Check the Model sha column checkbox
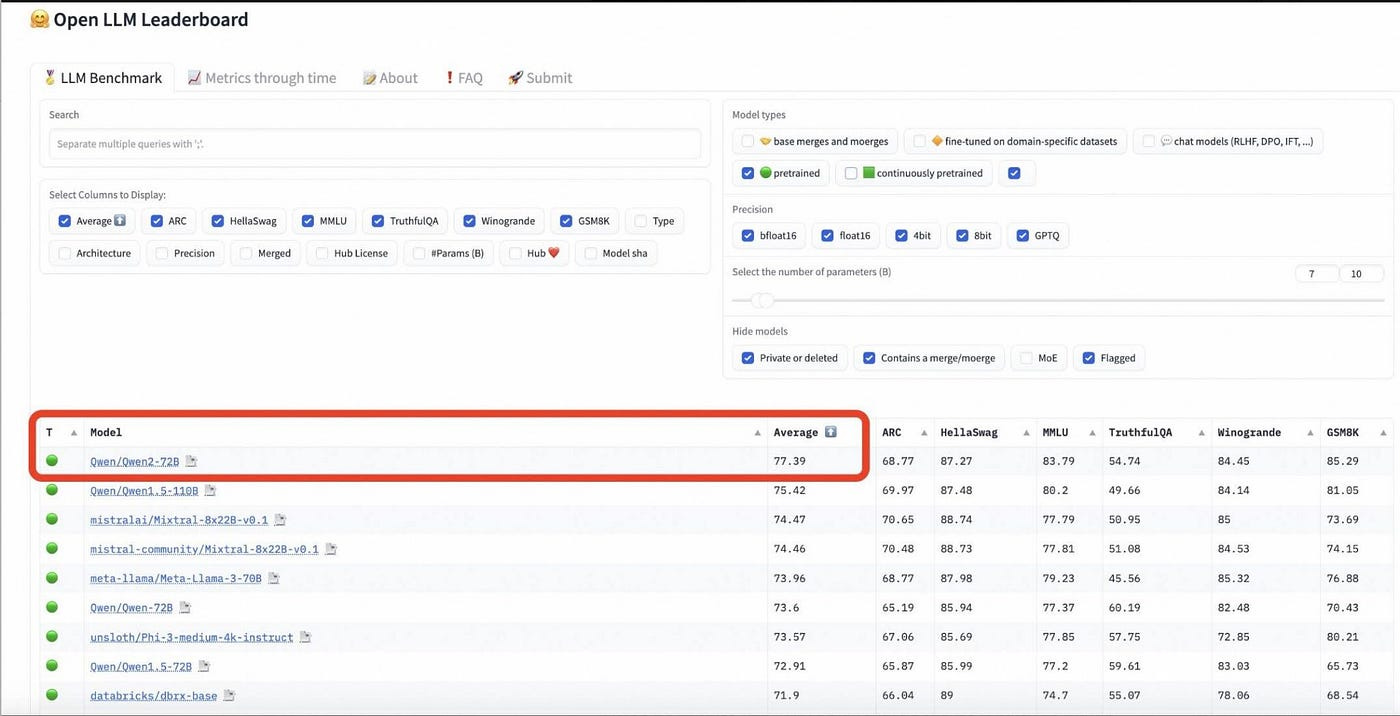 (591, 254)
